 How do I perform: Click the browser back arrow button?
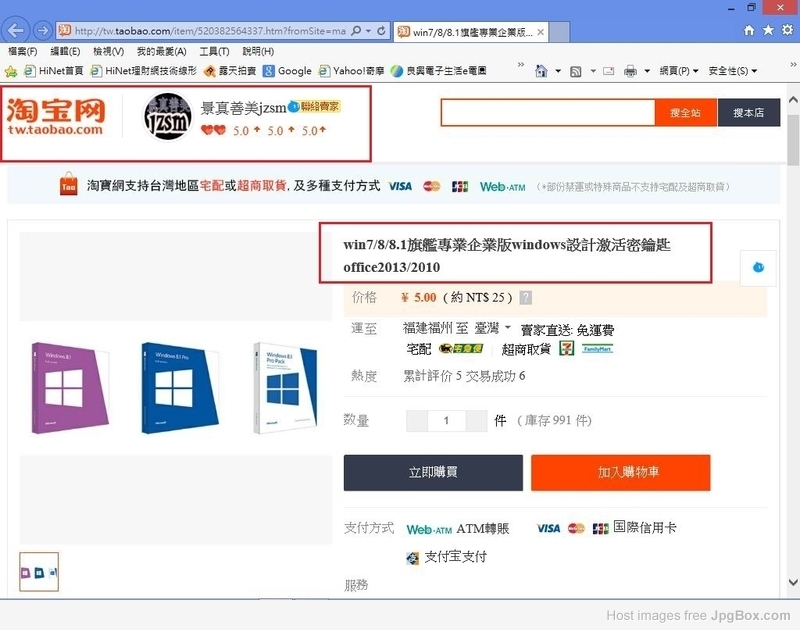tap(17, 30)
